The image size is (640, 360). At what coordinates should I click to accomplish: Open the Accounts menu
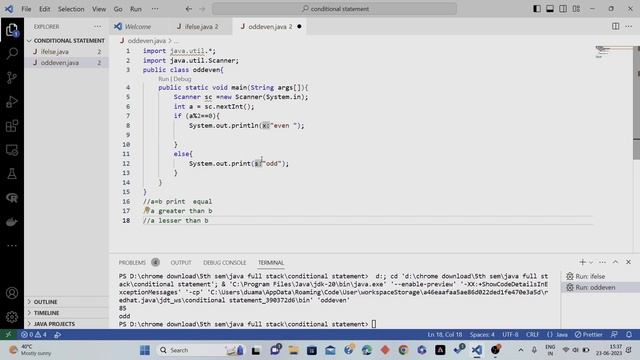click(12, 293)
